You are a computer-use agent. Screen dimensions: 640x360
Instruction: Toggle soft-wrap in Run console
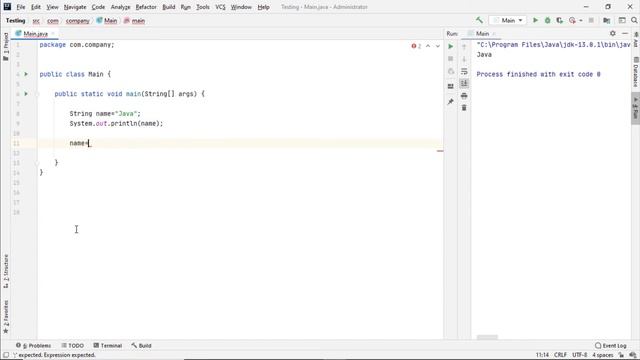pyautogui.click(x=464, y=72)
